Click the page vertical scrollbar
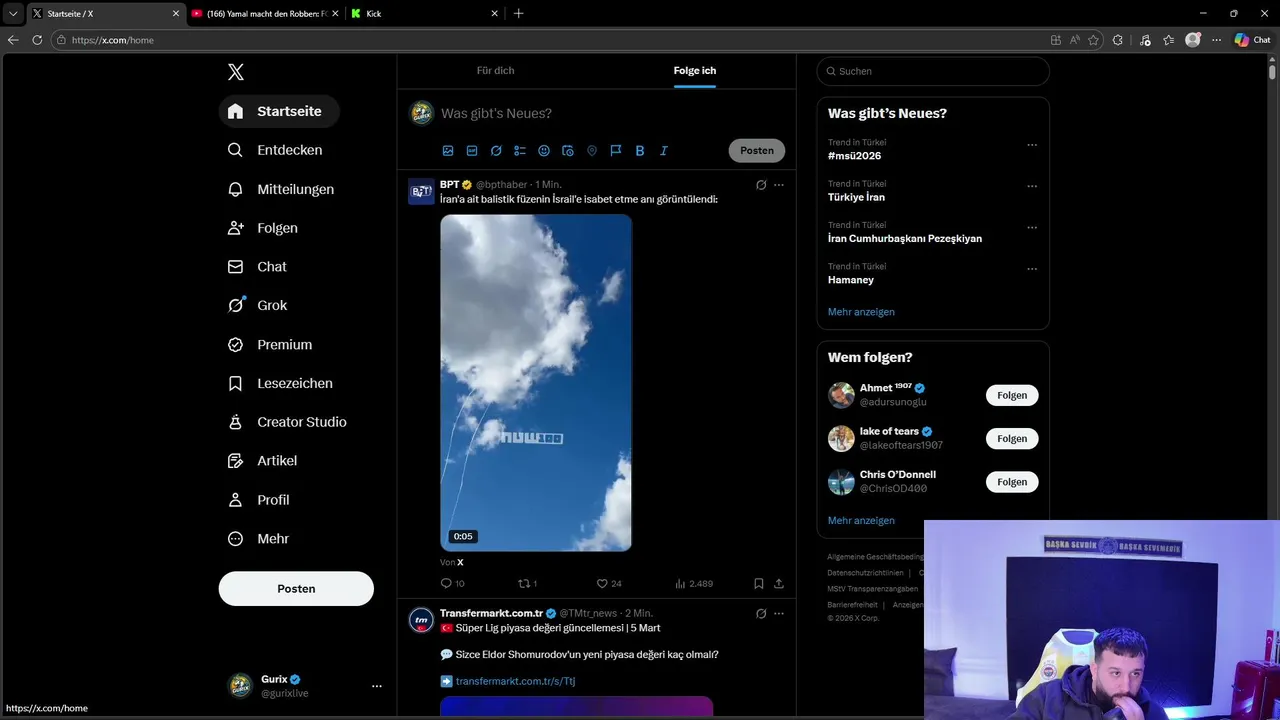Viewport: 1280px width, 720px height. click(x=1272, y=72)
